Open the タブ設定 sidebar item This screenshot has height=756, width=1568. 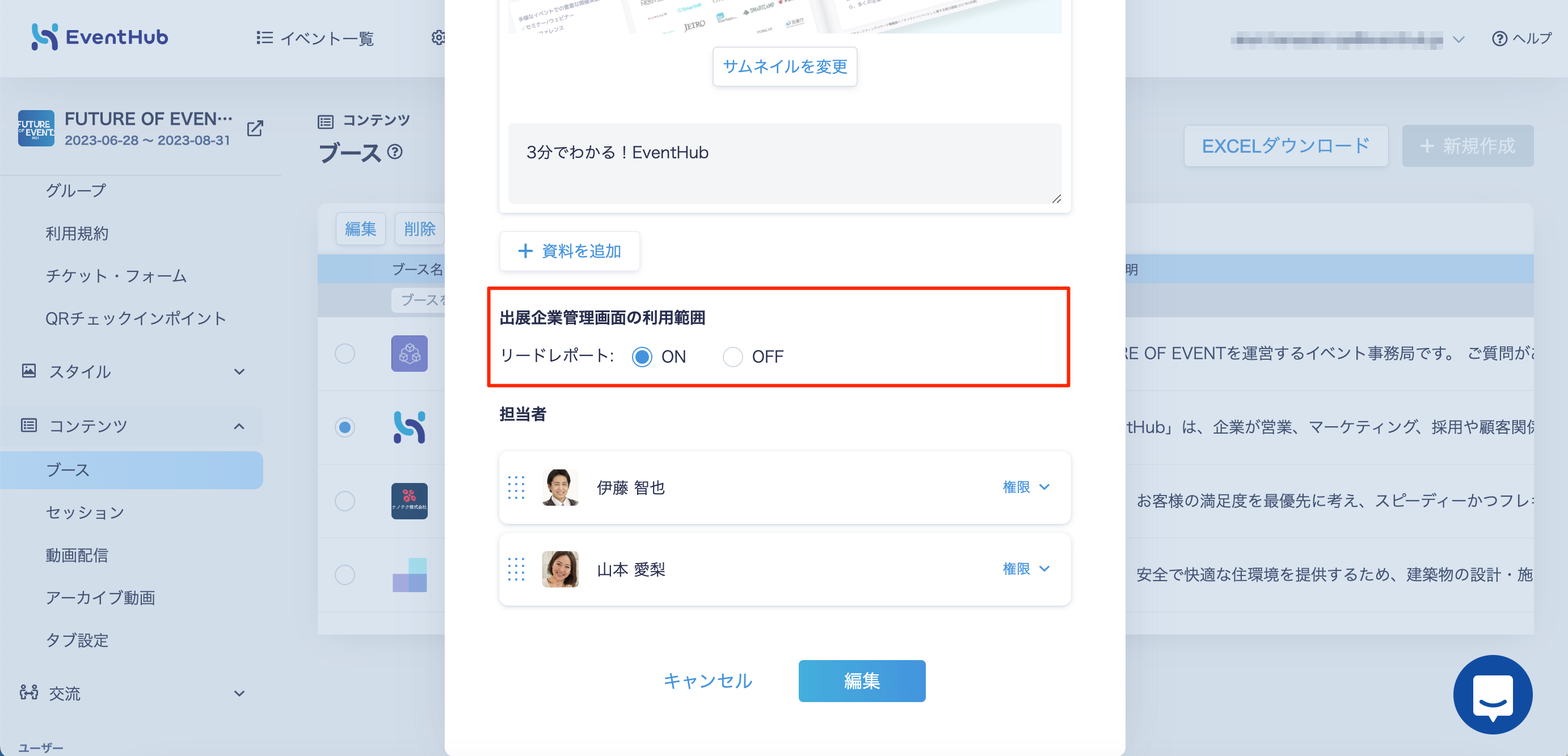[77, 640]
